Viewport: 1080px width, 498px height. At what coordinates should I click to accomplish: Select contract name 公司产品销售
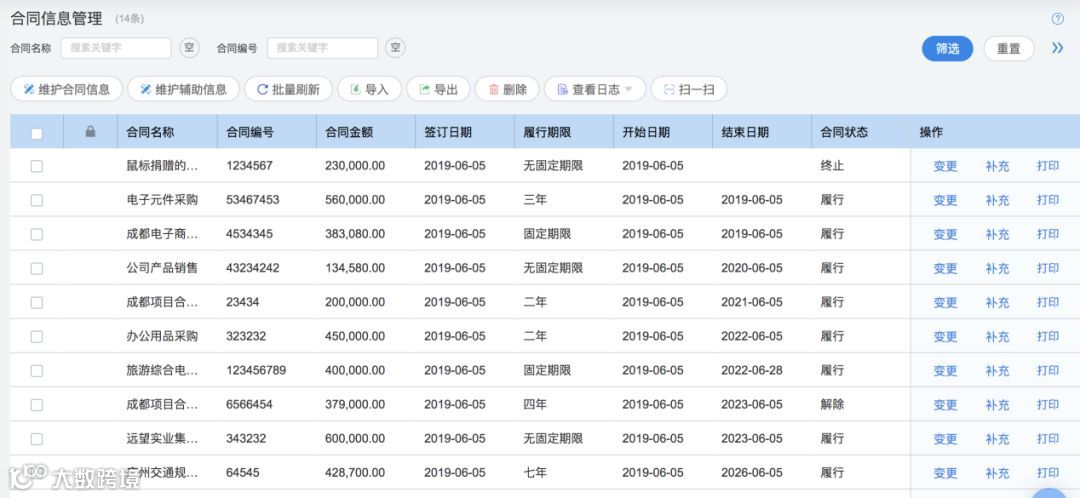point(163,268)
